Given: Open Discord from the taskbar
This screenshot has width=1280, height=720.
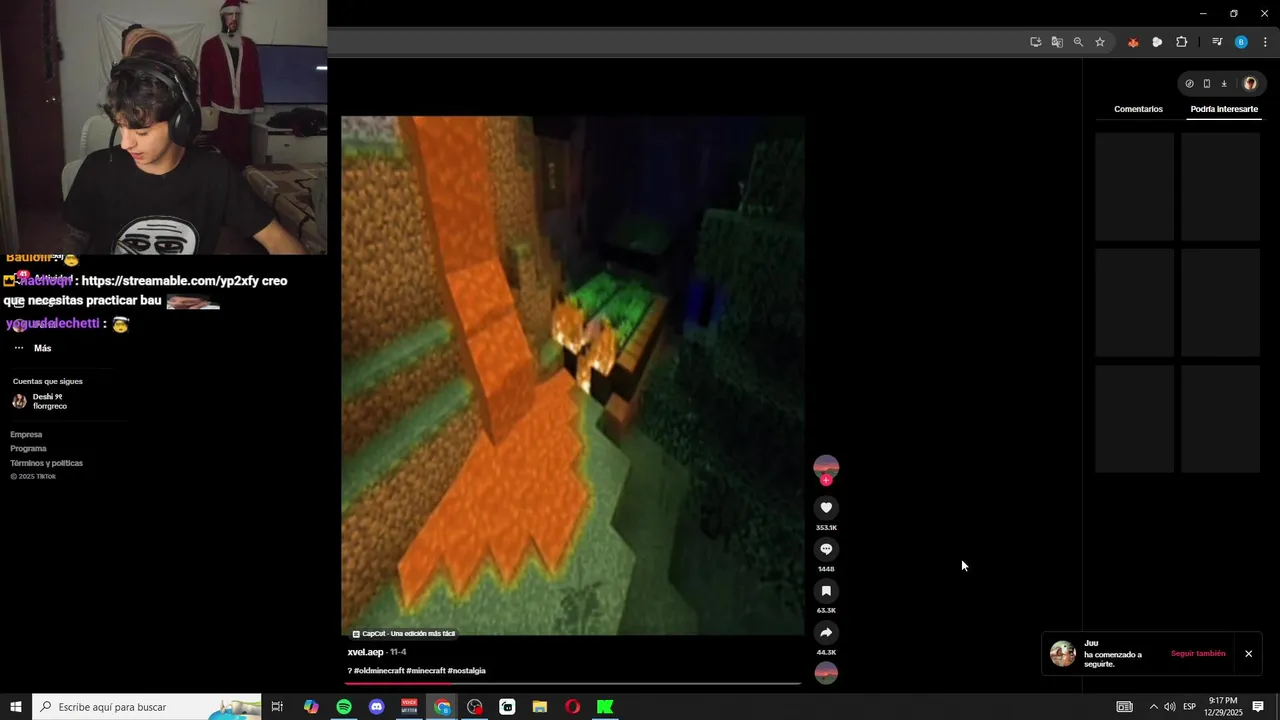Looking at the screenshot, I should click(x=377, y=707).
